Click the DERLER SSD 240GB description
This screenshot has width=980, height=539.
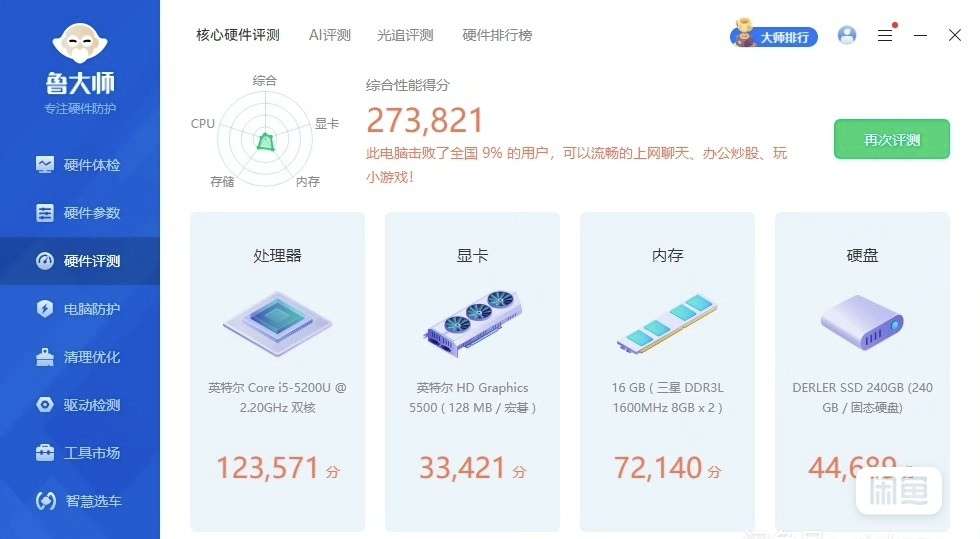[x=862, y=398]
